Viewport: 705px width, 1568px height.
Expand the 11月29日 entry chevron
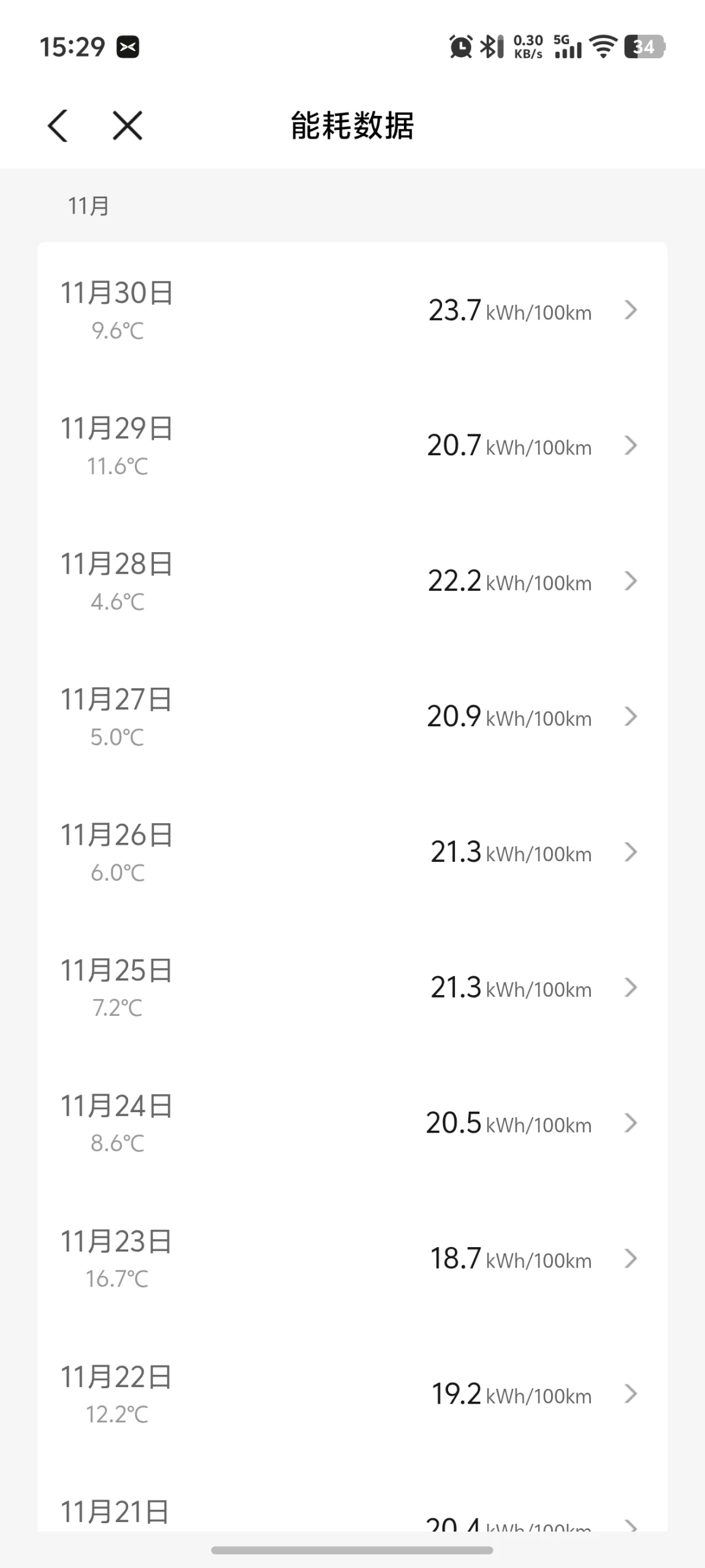click(x=631, y=446)
